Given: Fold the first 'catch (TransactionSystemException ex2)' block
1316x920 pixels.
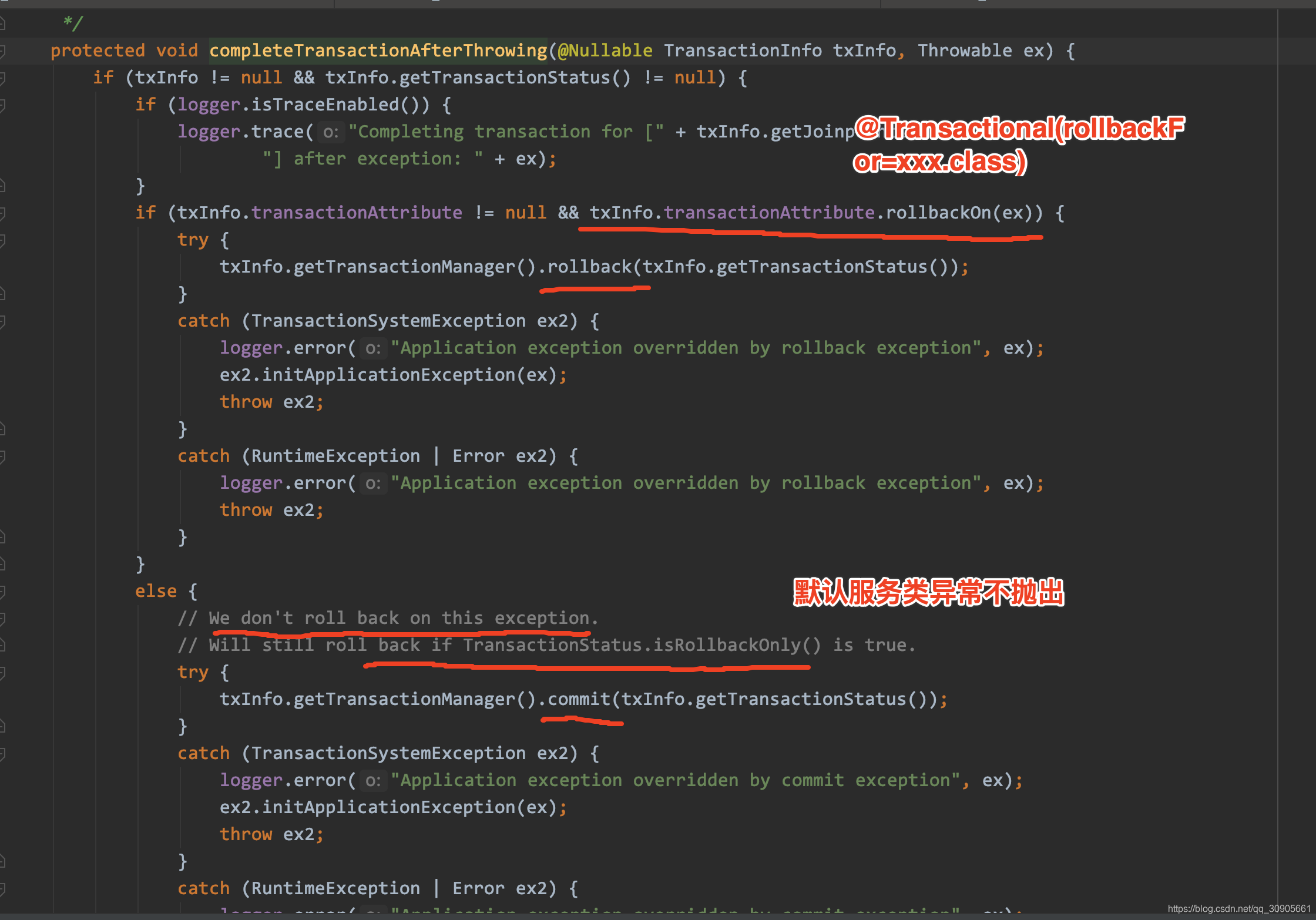Looking at the screenshot, I should [2, 321].
